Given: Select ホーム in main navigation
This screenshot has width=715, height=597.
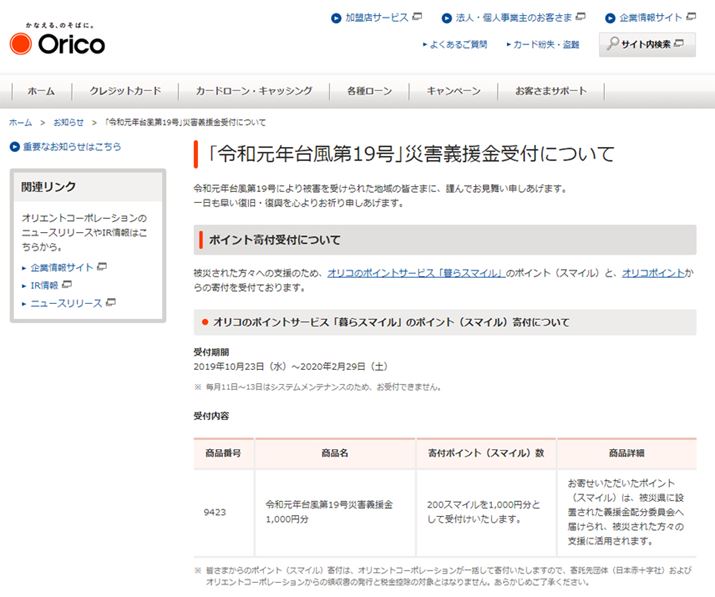Looking at the screenshot, I should pyautogui.click(x=41, y=91).
